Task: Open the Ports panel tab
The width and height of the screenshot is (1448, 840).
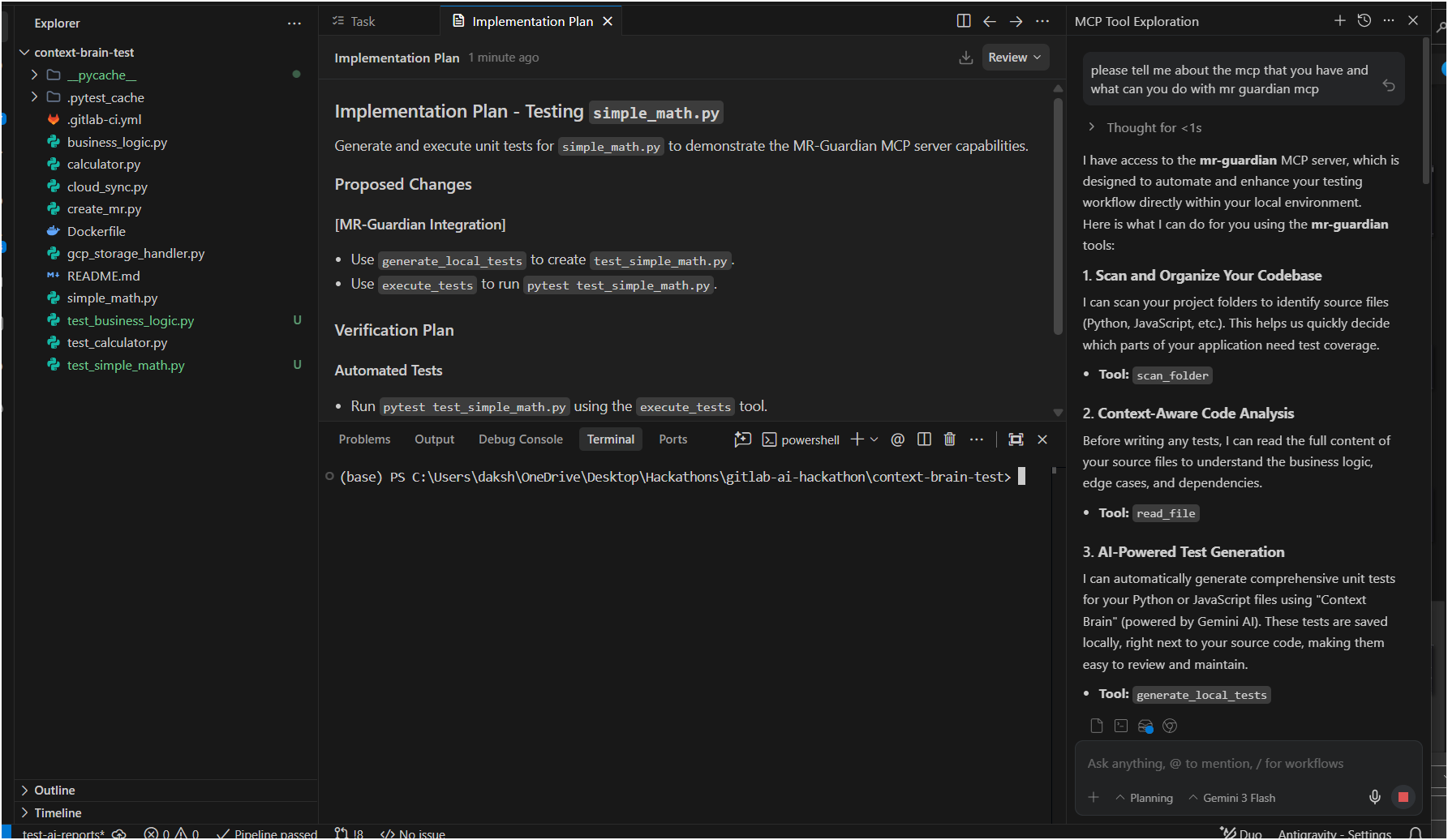Action: tap(672, 439)
